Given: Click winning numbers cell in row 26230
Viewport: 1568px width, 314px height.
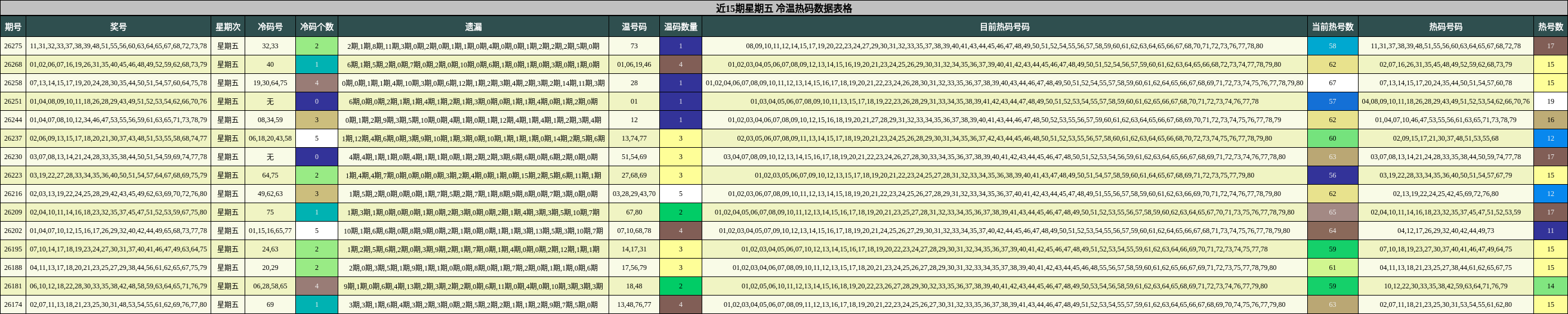Looking at the screenshot, I should pyautogui.click(x=118, y=157).
